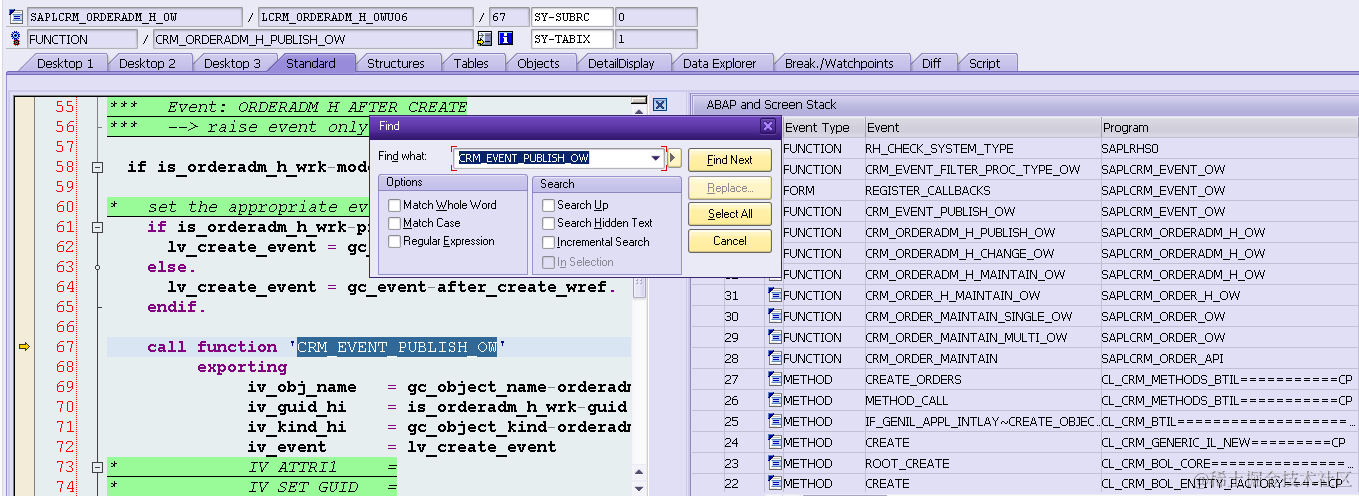Click the Event Type column header
The image size is (1359, 496).
[x=822, y=127]
